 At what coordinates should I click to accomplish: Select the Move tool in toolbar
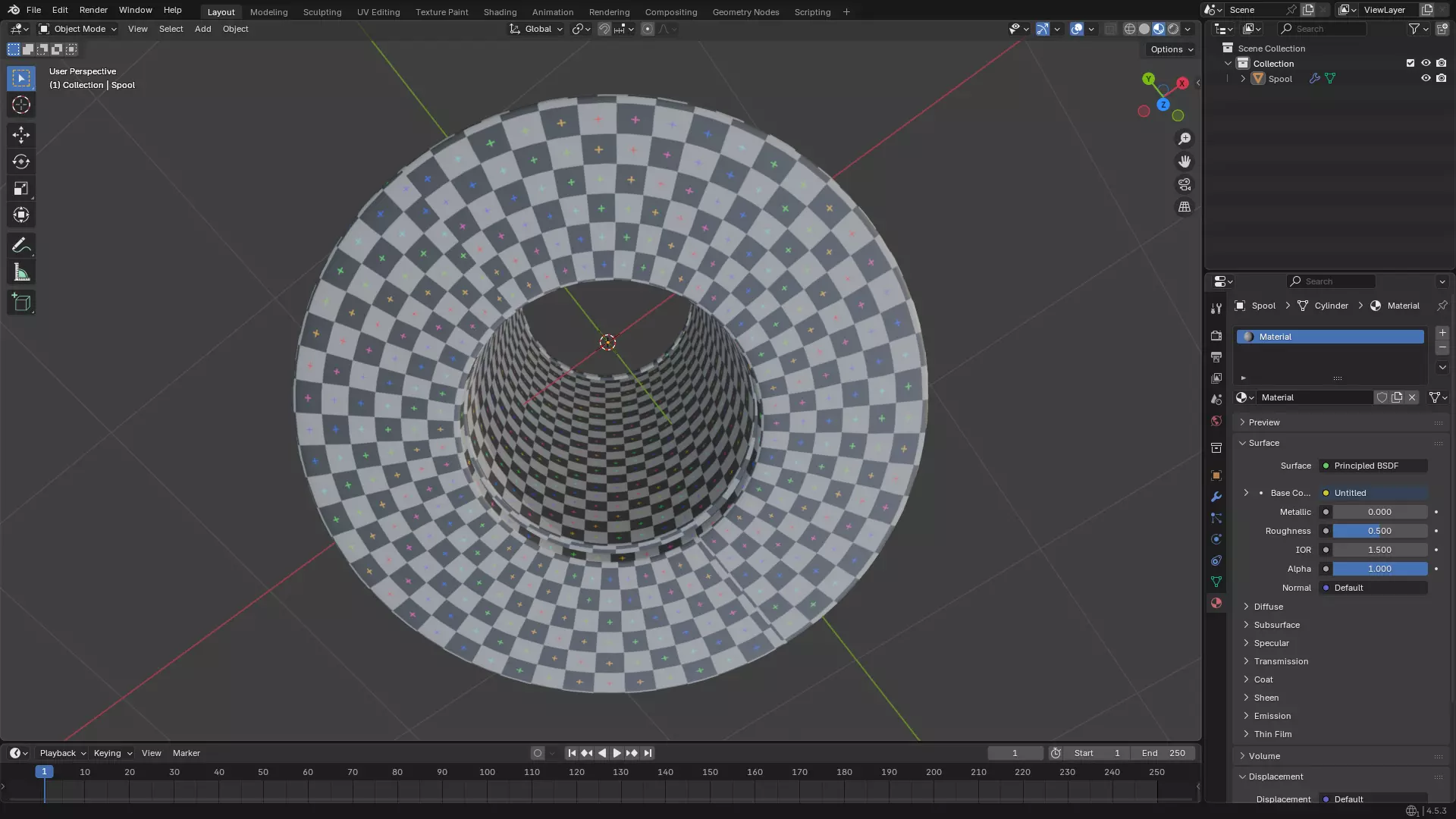point(21,135)
